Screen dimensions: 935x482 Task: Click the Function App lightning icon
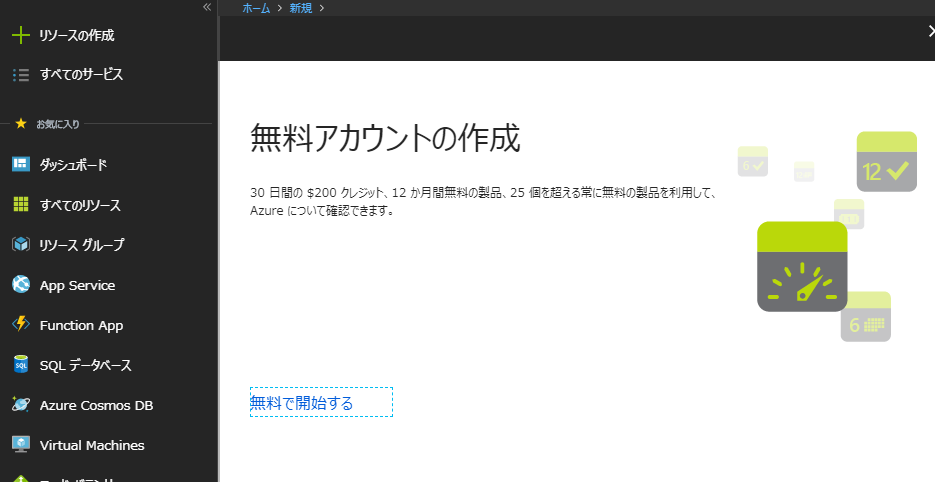point(20,325)
